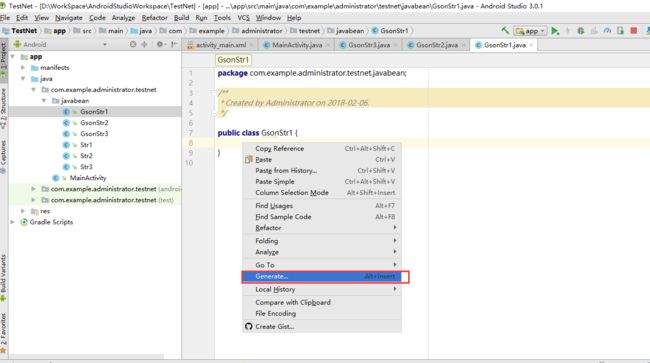Open the Structure tool window sidebar tab
This screenshot has width=650, height=363.
click(4, 109)
